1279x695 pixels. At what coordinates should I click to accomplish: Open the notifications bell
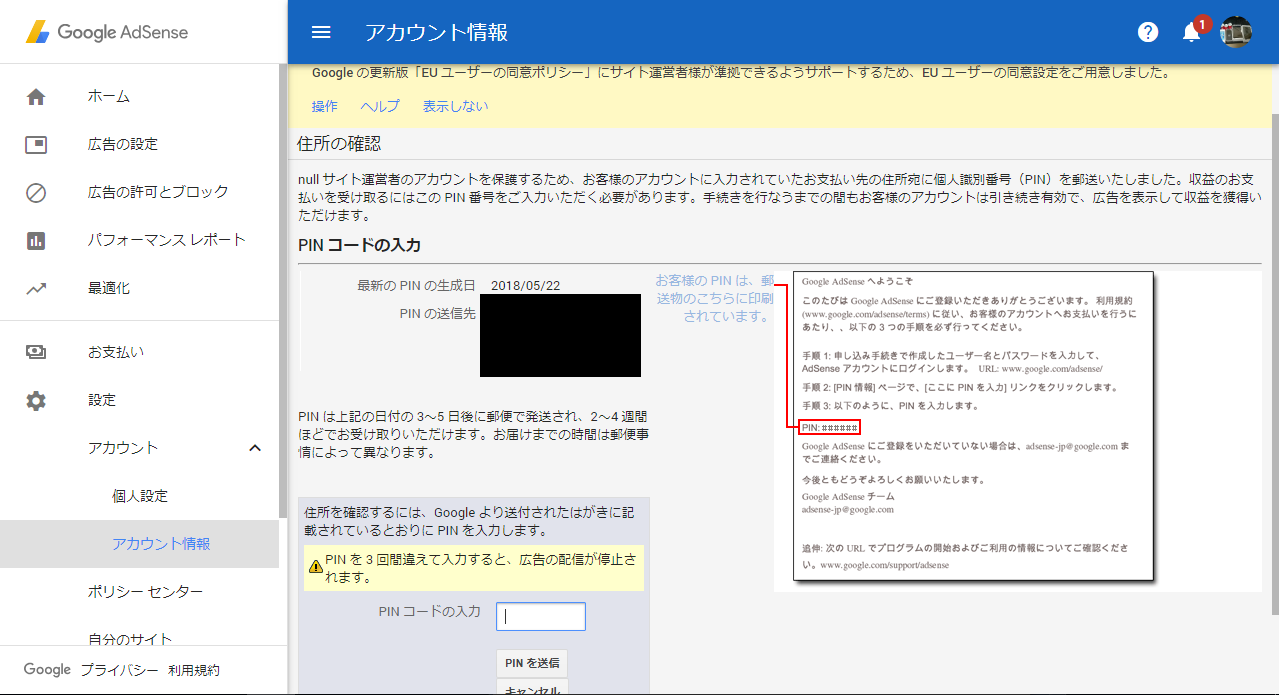coord(1191,32)
